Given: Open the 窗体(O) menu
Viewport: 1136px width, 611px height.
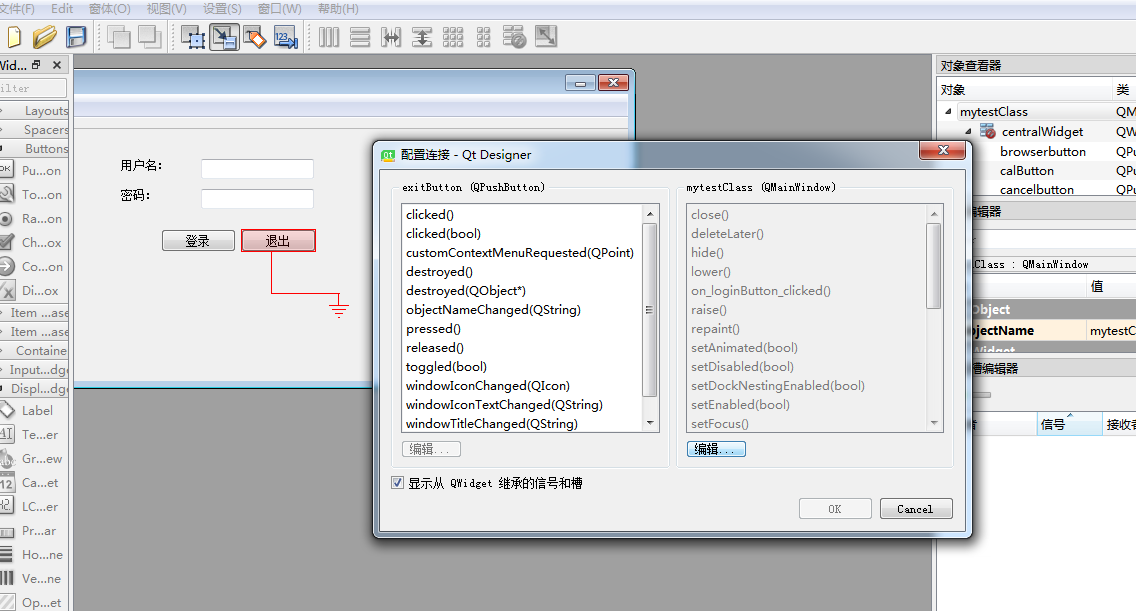Looking at the screenshot, I should [109, 9].
